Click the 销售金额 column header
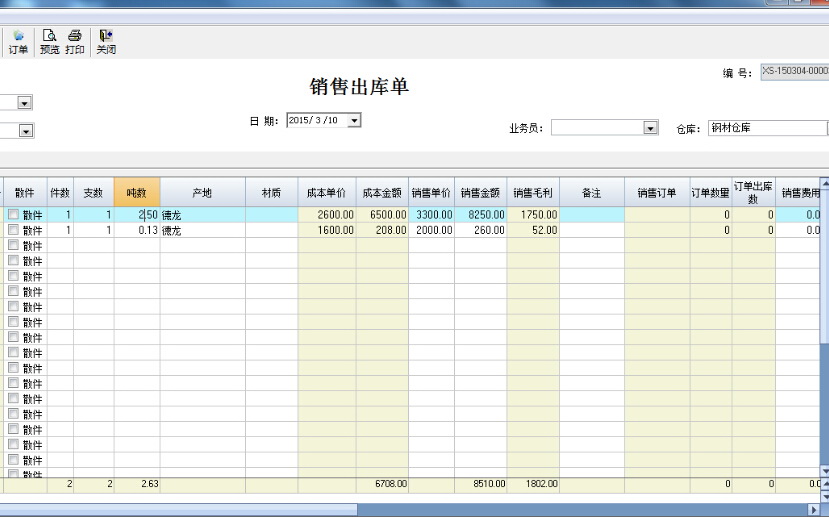 pos(481,193)
